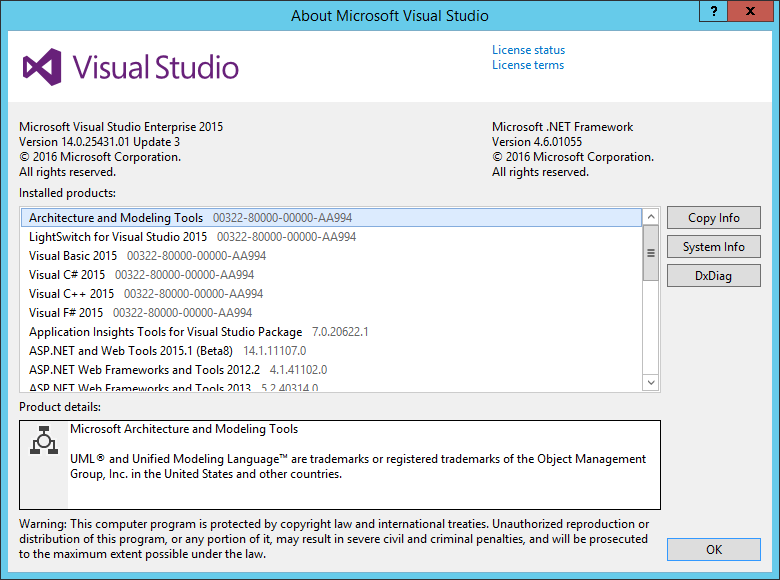Screen dimensions: 780x580
Task: Select Visual Basic 2015 in the list
Action: click(331, 256)
